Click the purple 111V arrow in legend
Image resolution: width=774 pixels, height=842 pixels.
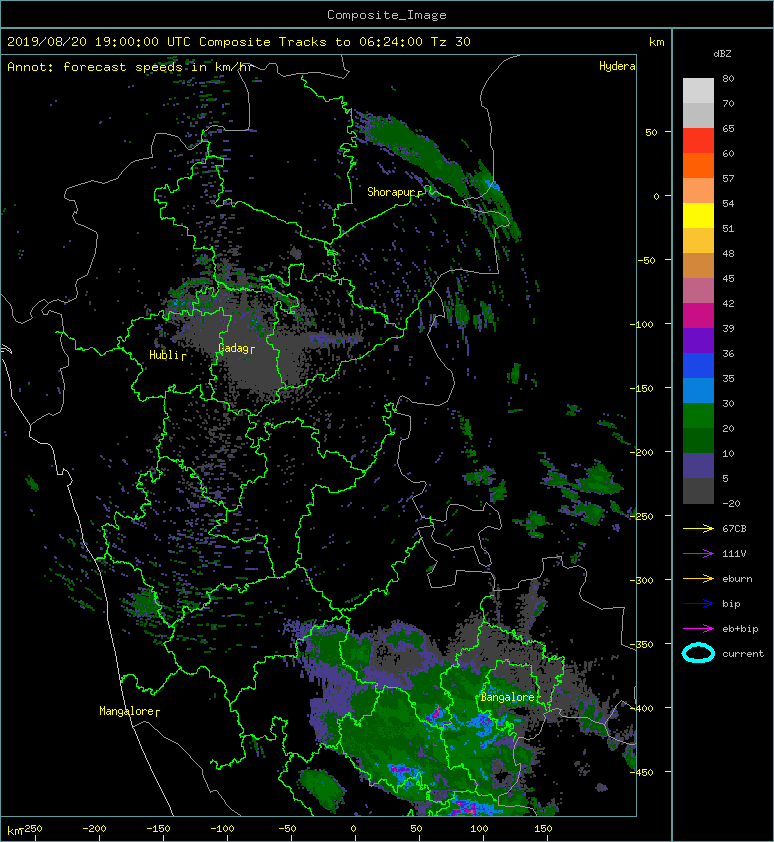[698, 554]
